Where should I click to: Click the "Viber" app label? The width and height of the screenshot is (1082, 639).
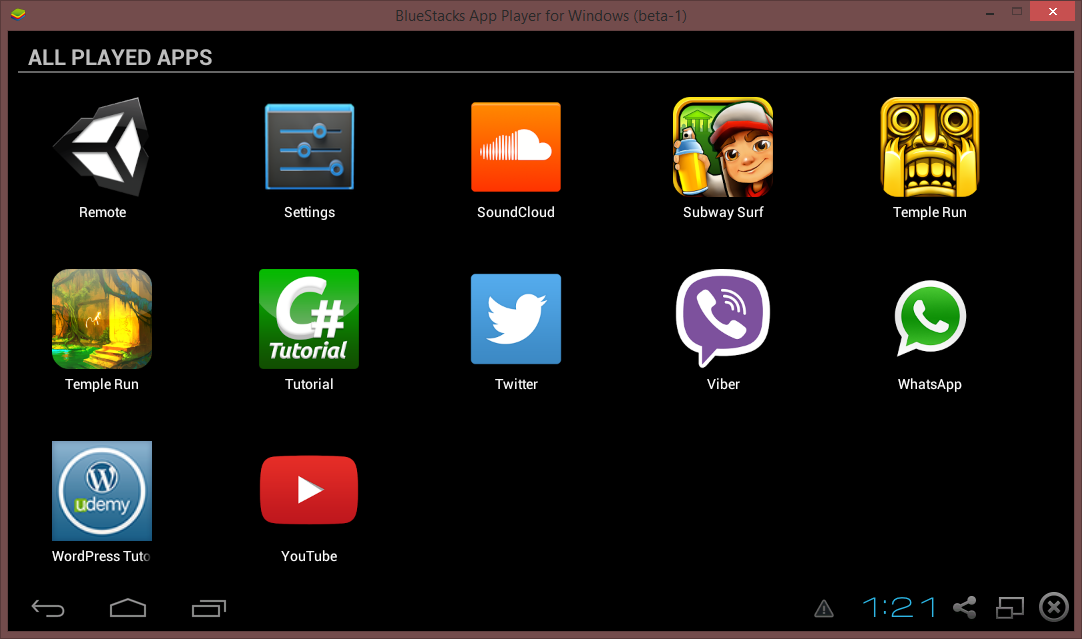tap(722, 384)
